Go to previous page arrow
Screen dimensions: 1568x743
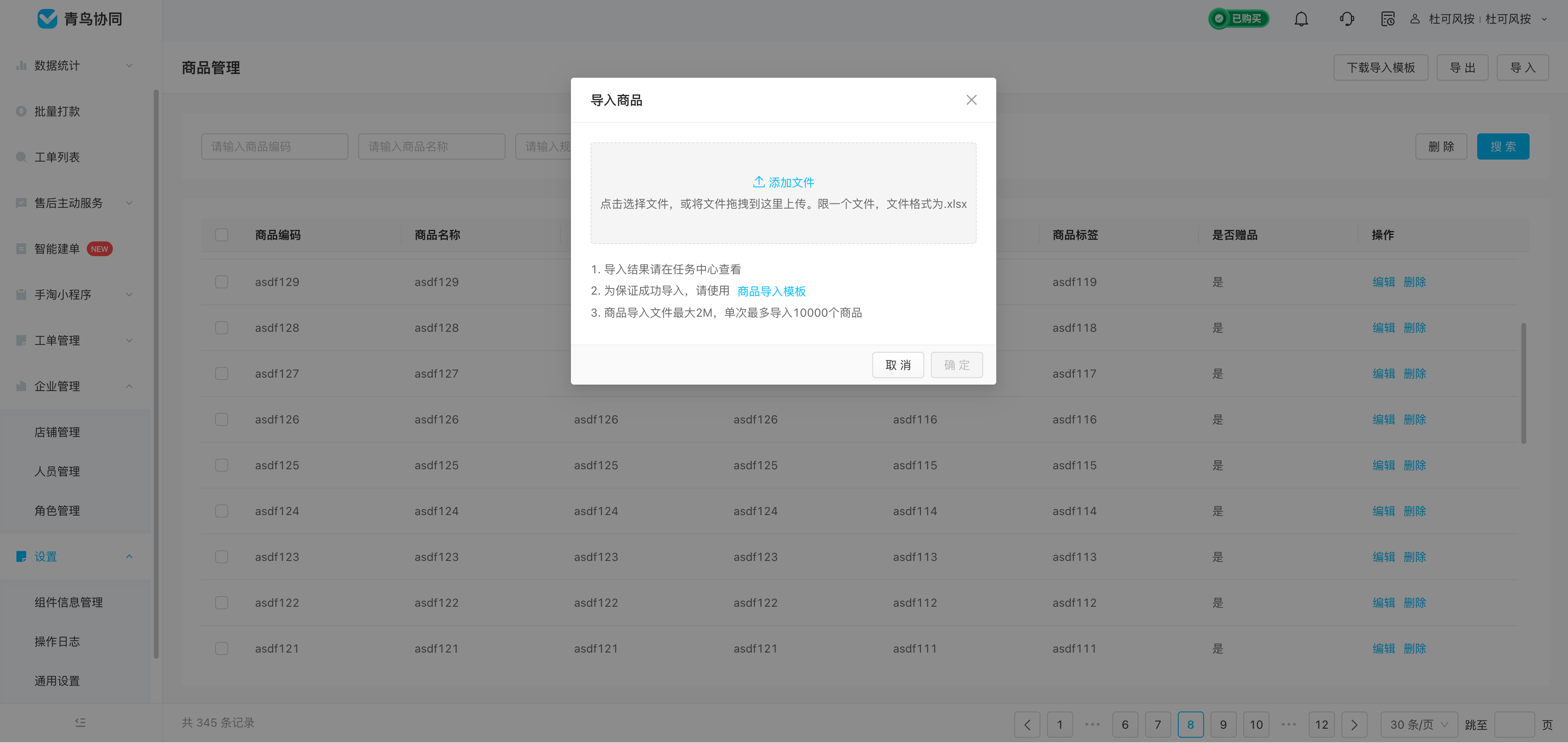tap(1027, 724)
